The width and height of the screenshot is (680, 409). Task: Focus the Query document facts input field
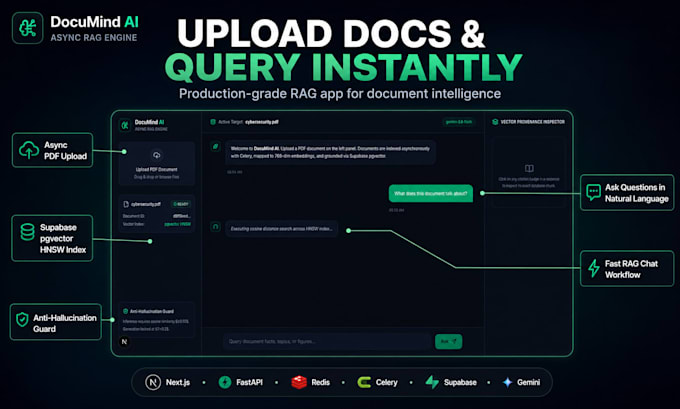click(x=328, y=341)
